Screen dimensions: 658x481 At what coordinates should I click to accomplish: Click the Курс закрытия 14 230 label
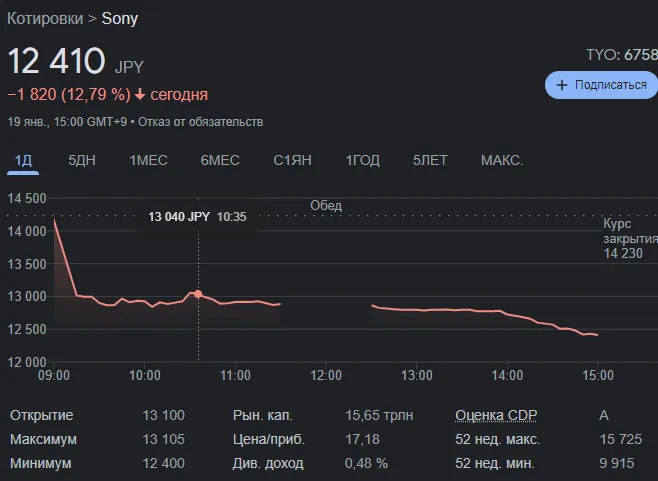tap(630, 238)
